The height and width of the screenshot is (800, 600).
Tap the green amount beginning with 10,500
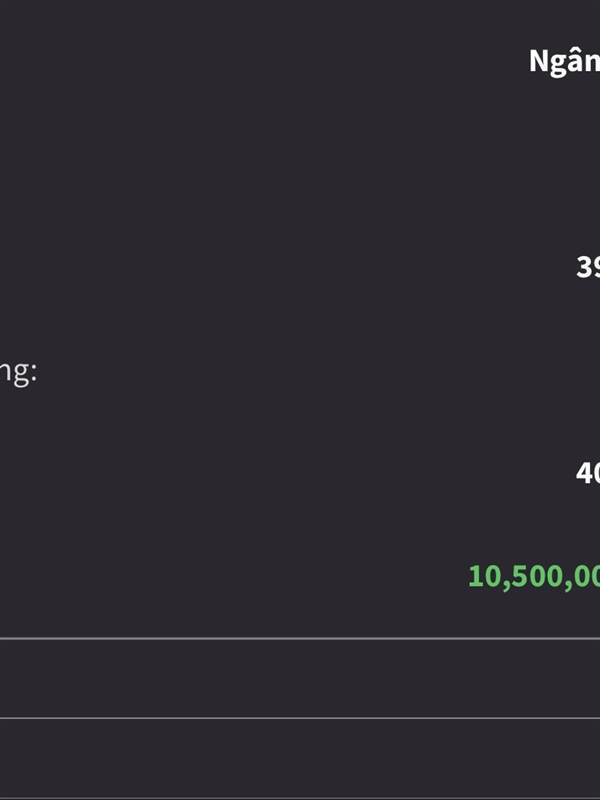tap(534, 576)
